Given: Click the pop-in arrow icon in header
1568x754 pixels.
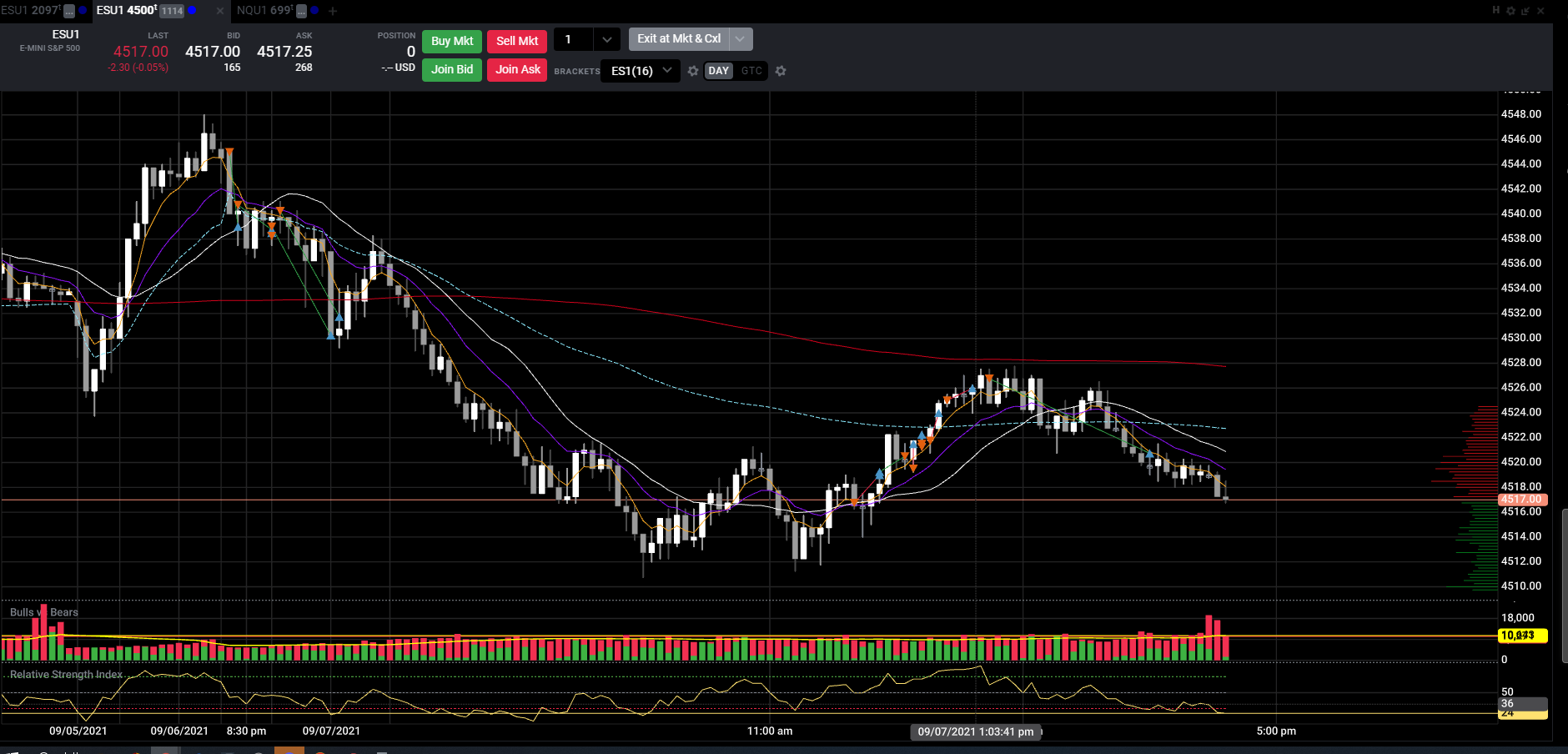Looking at the screenshot, I should pyautogui.click(x=1525, y=11).
